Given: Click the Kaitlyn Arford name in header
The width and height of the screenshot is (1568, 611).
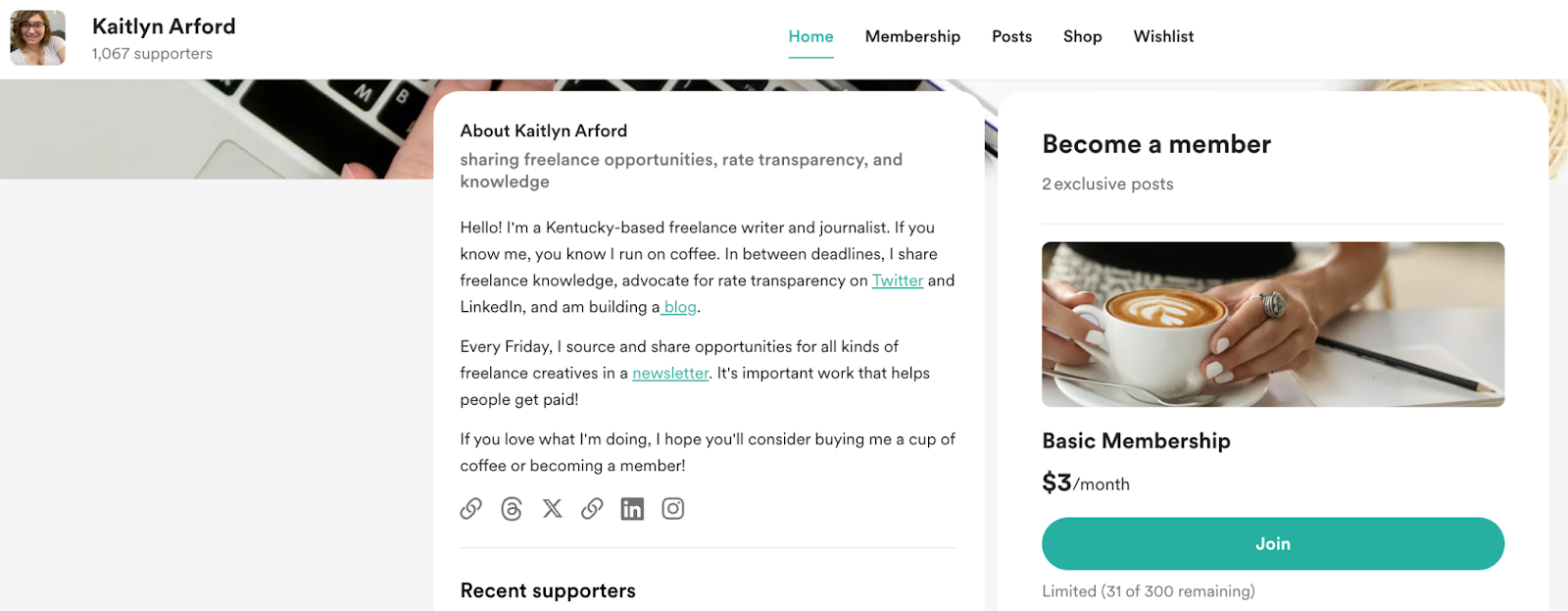Looking at the screenshot, I should 164,26.
